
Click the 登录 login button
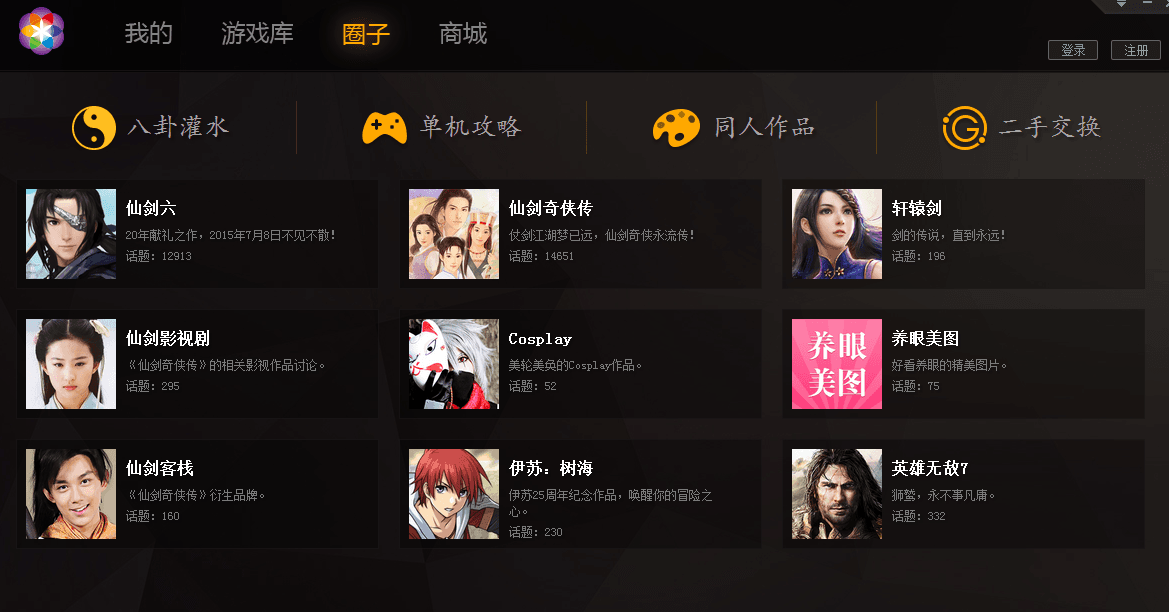point(1073,50)
